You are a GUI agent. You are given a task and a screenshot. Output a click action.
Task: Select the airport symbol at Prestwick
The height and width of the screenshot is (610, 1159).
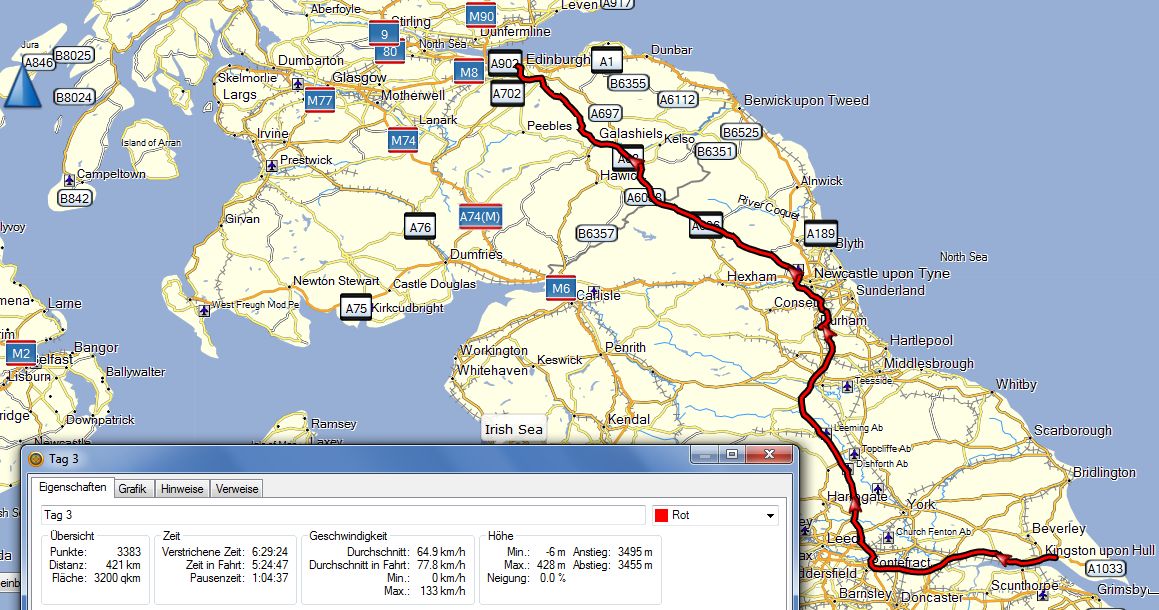pos(272,164)
